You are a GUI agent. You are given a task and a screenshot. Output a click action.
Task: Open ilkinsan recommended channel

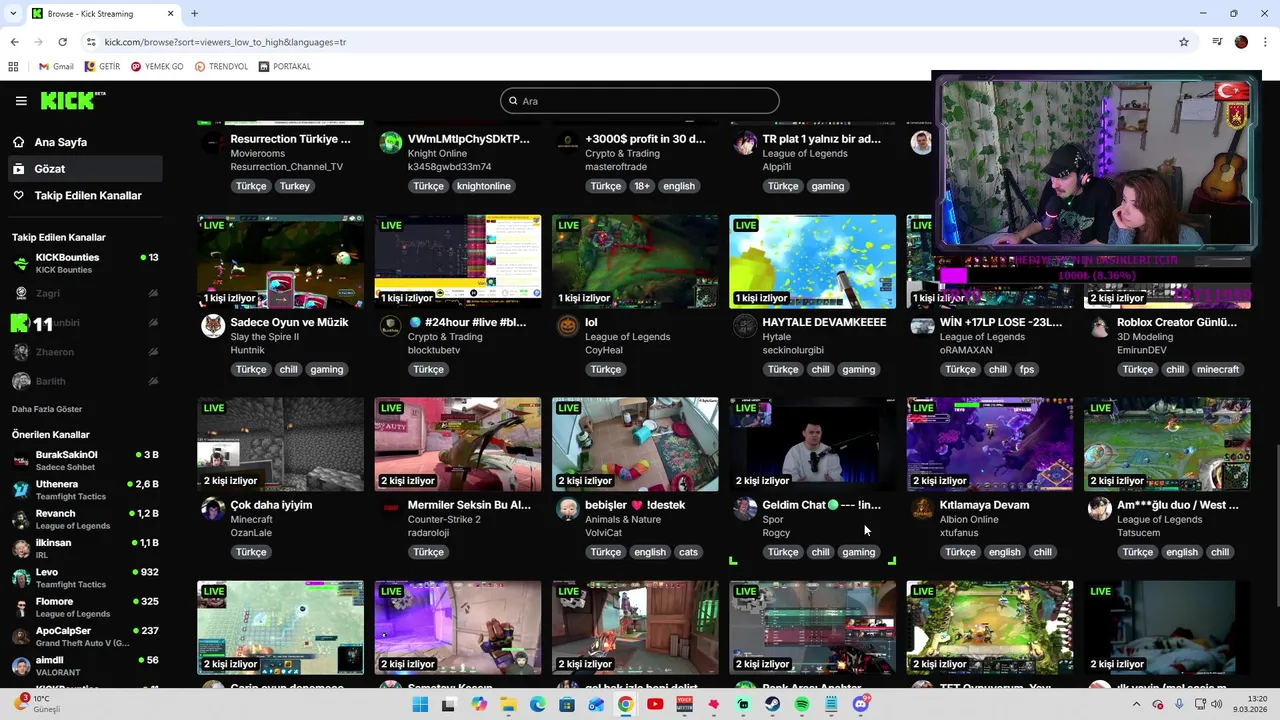point(85,549)
